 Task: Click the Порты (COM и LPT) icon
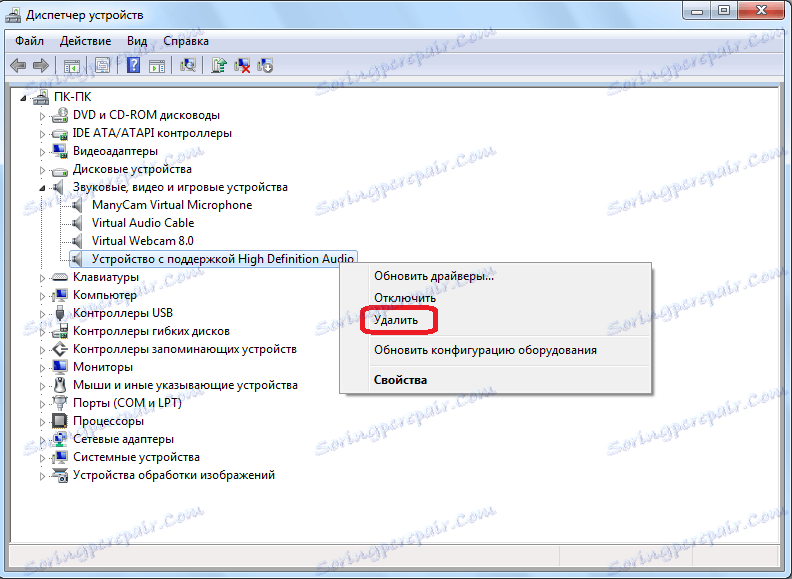pyautogui.click(x=60, y=403)
